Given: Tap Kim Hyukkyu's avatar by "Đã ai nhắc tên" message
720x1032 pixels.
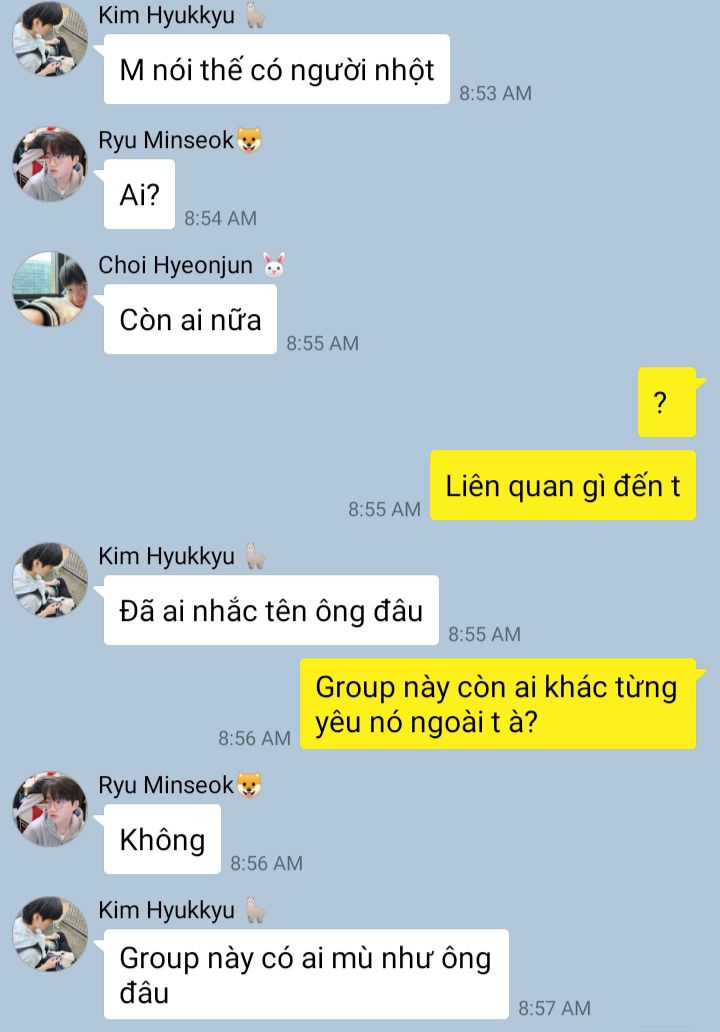Looking at the screenshot, I should (x=50, y=580).
